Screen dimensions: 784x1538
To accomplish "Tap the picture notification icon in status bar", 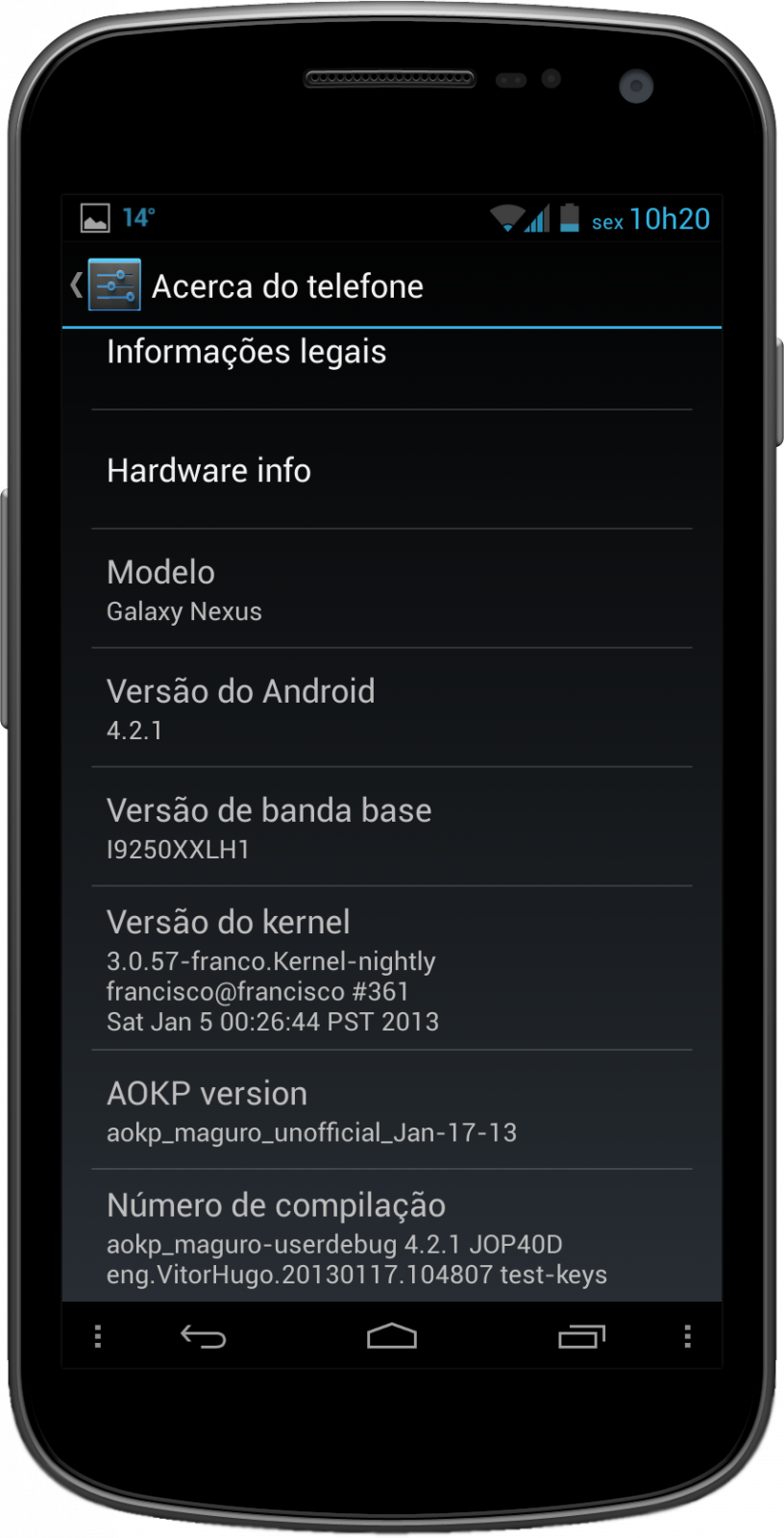I will [x=94, y=218].
